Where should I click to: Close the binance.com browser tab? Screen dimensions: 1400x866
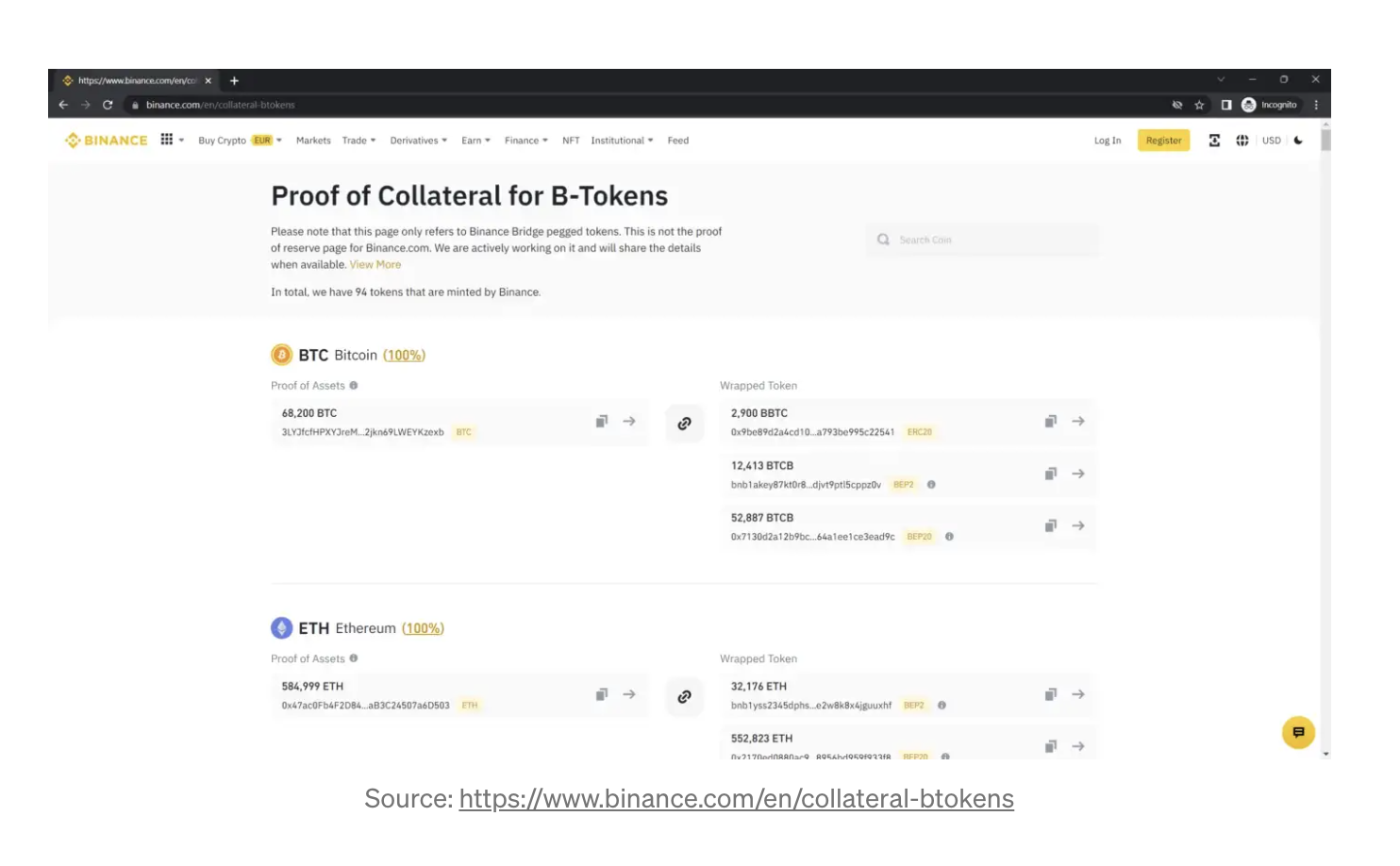208,80
